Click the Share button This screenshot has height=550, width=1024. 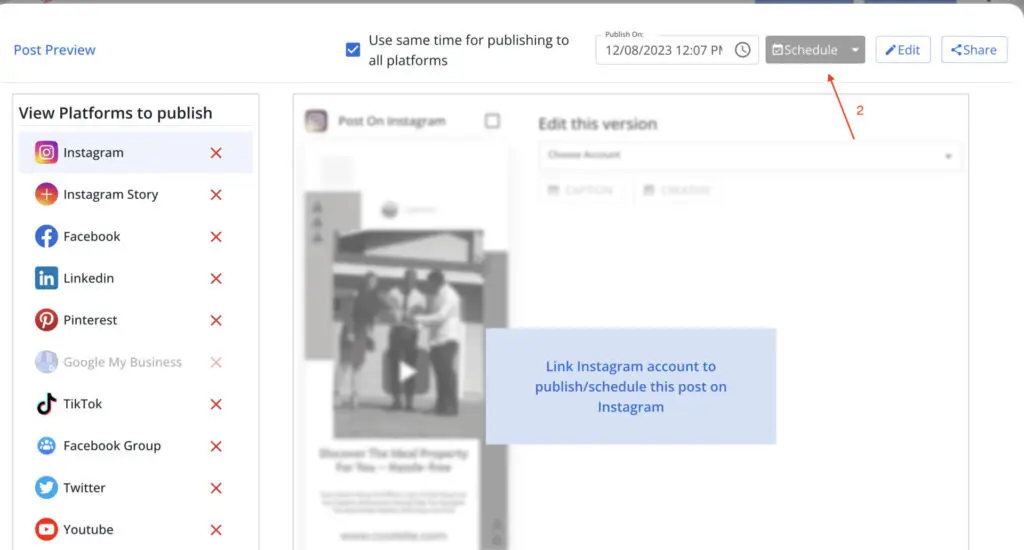(x=973, y=50)
